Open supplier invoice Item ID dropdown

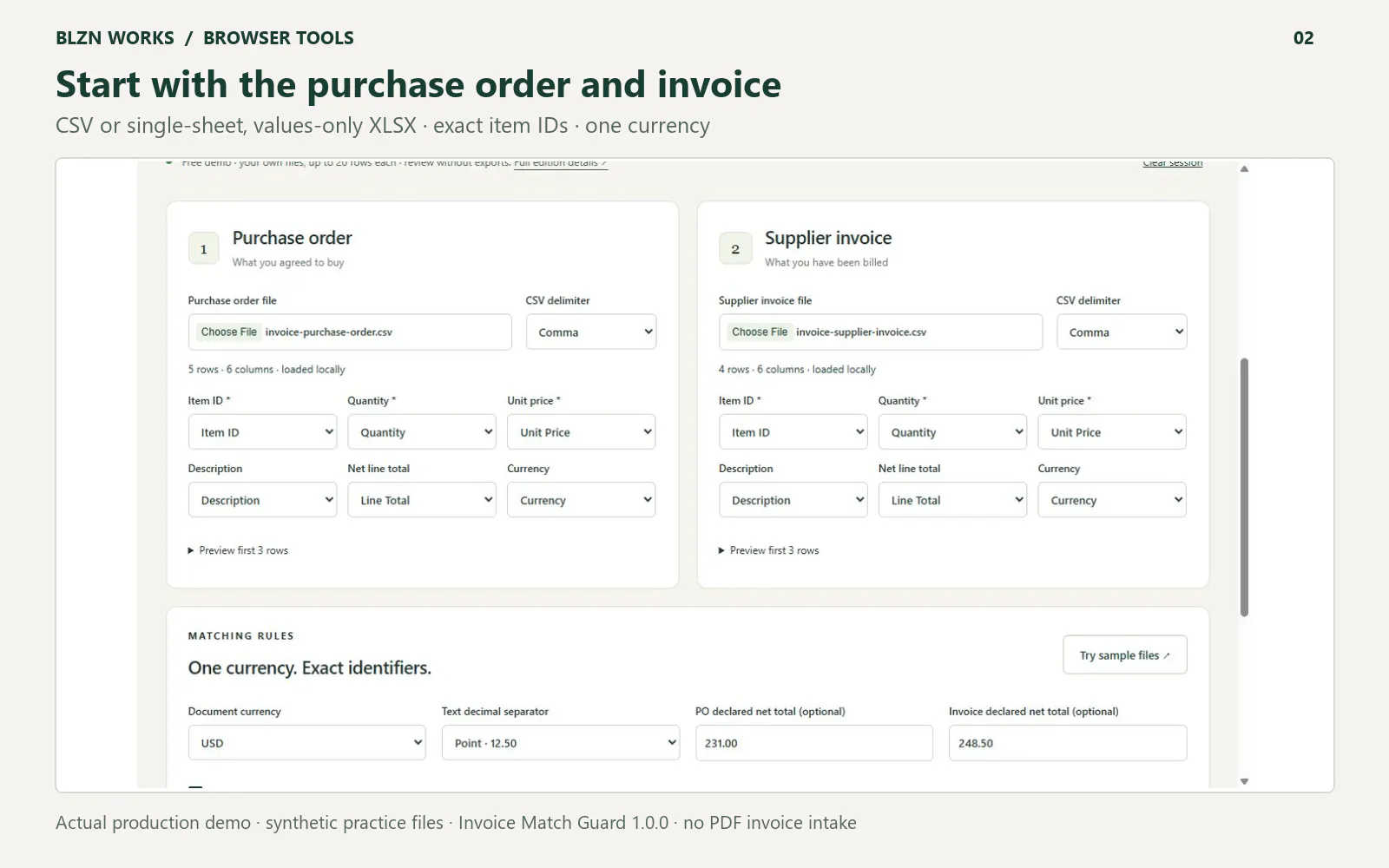(793, 432)
